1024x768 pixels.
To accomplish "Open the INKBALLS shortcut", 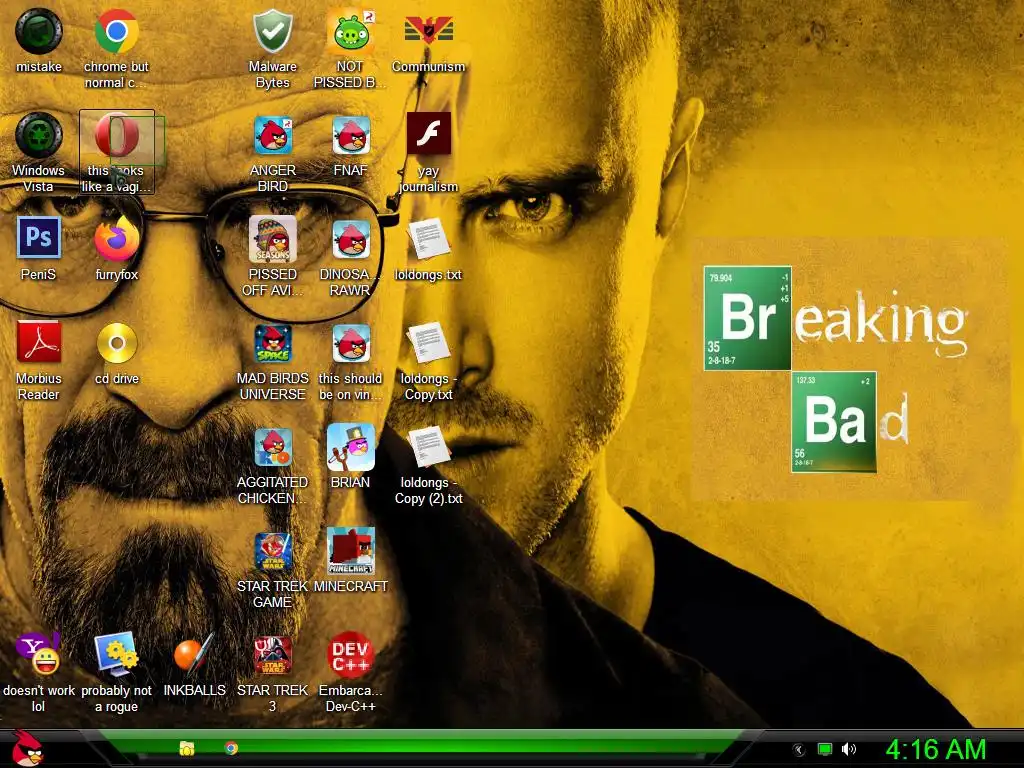I will point(194,654).
